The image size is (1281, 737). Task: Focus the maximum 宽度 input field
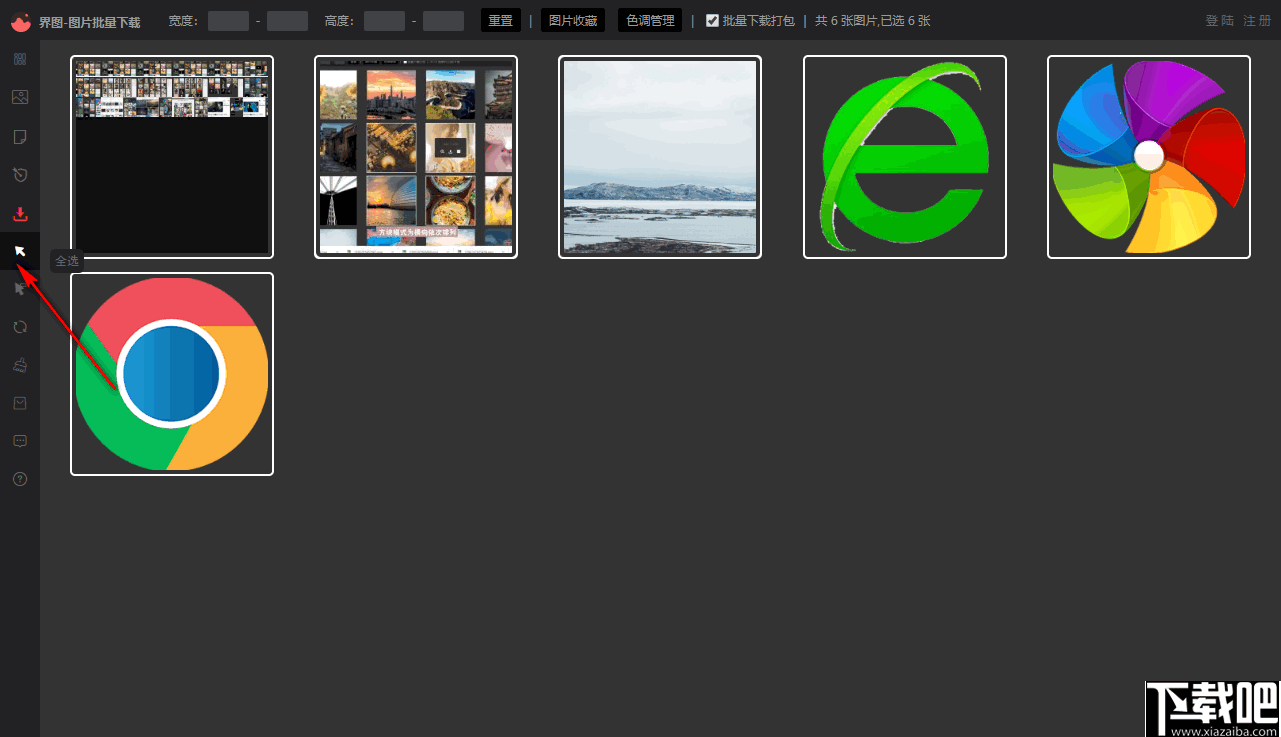tap(287, 21)
